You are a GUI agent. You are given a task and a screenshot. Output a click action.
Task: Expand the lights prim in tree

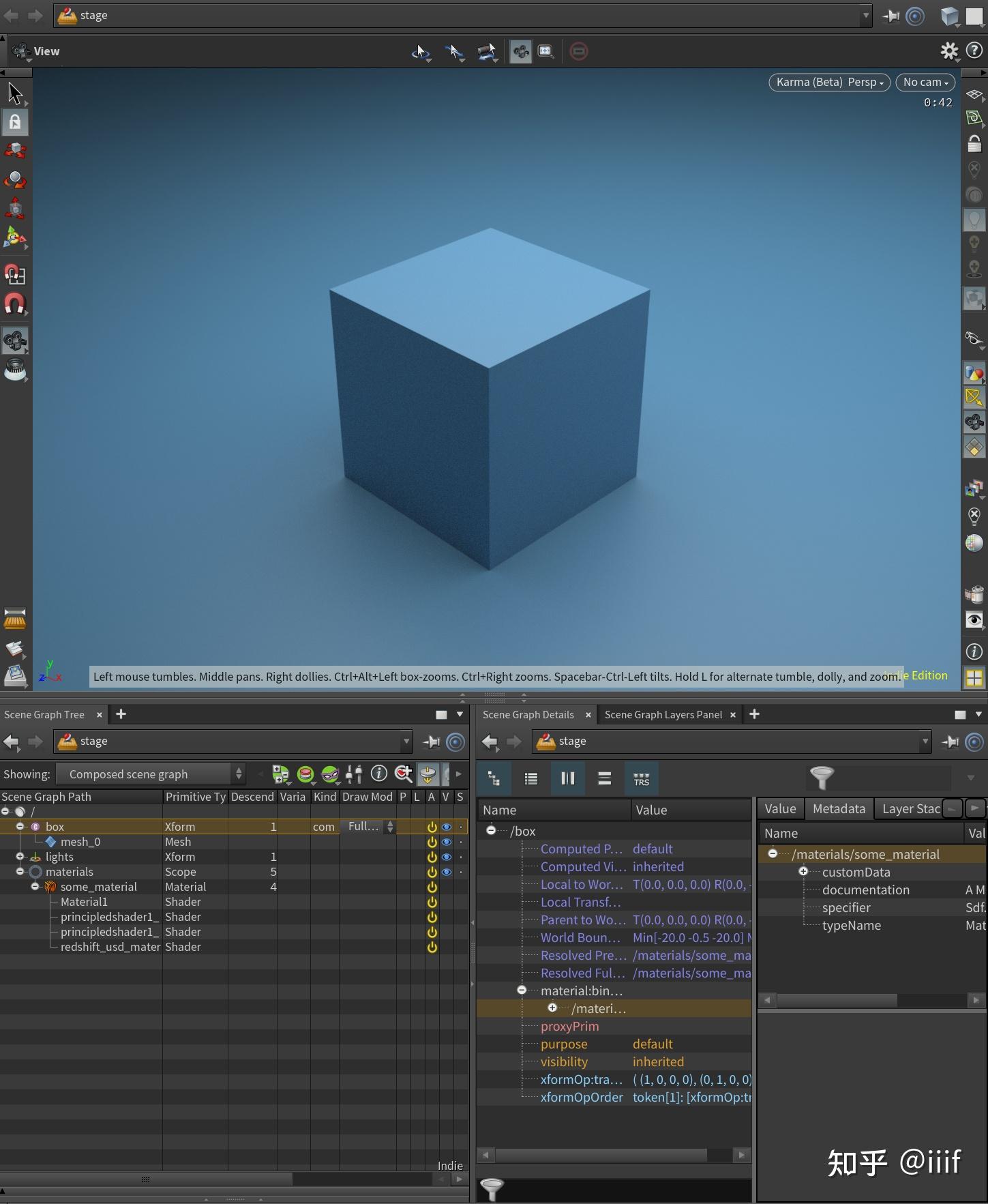coord(20,856)
